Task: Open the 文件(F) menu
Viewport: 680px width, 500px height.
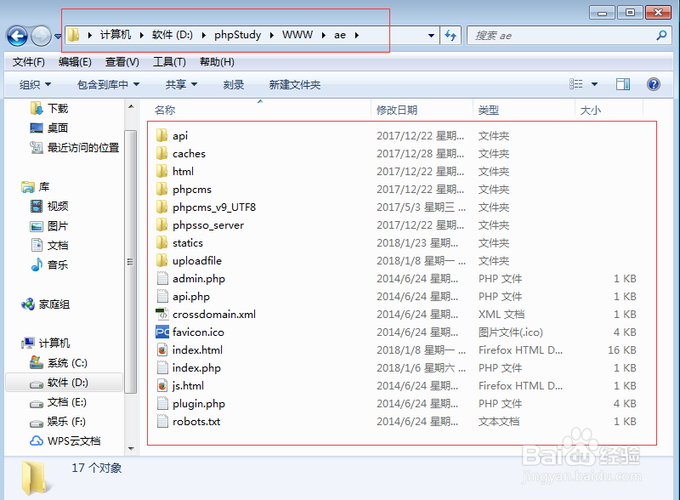Action: coord(29,62)
